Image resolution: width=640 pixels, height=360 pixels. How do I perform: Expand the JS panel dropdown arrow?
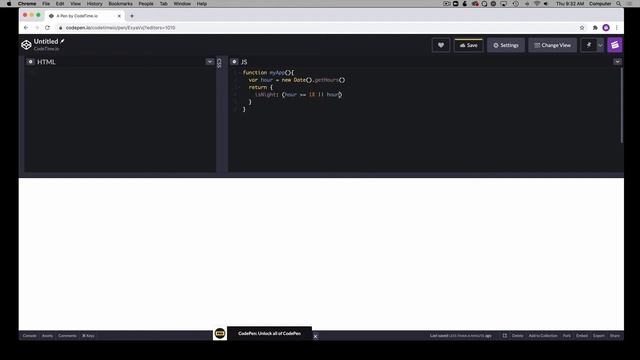tap(617, 62)
